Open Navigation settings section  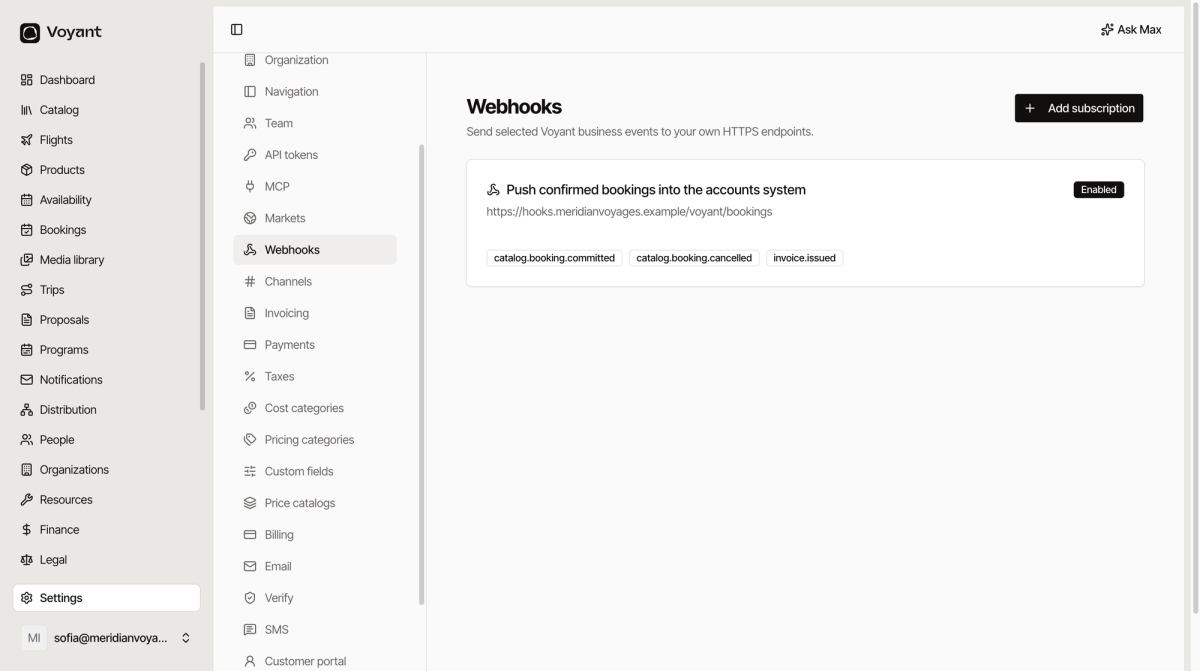point(315,92)
